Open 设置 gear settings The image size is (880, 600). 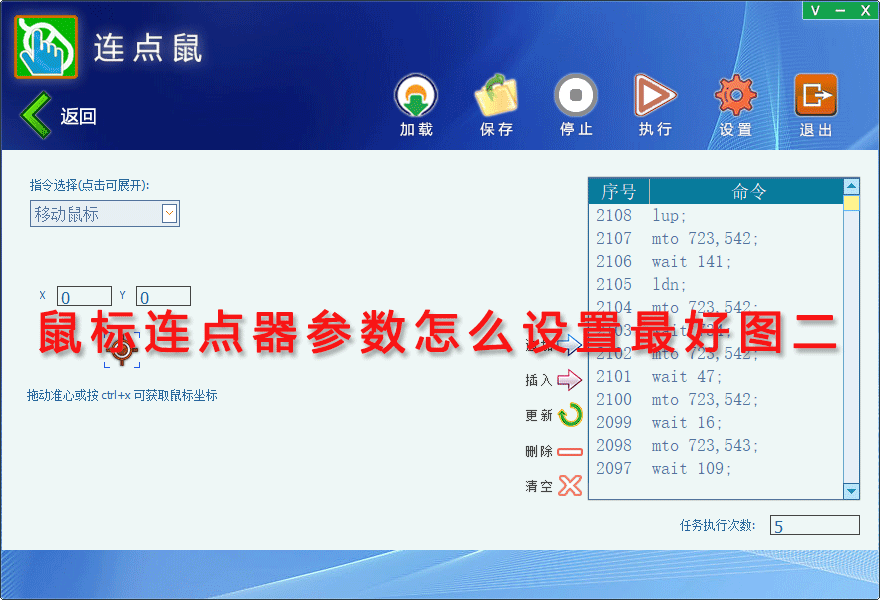click(x=735, y=96)
